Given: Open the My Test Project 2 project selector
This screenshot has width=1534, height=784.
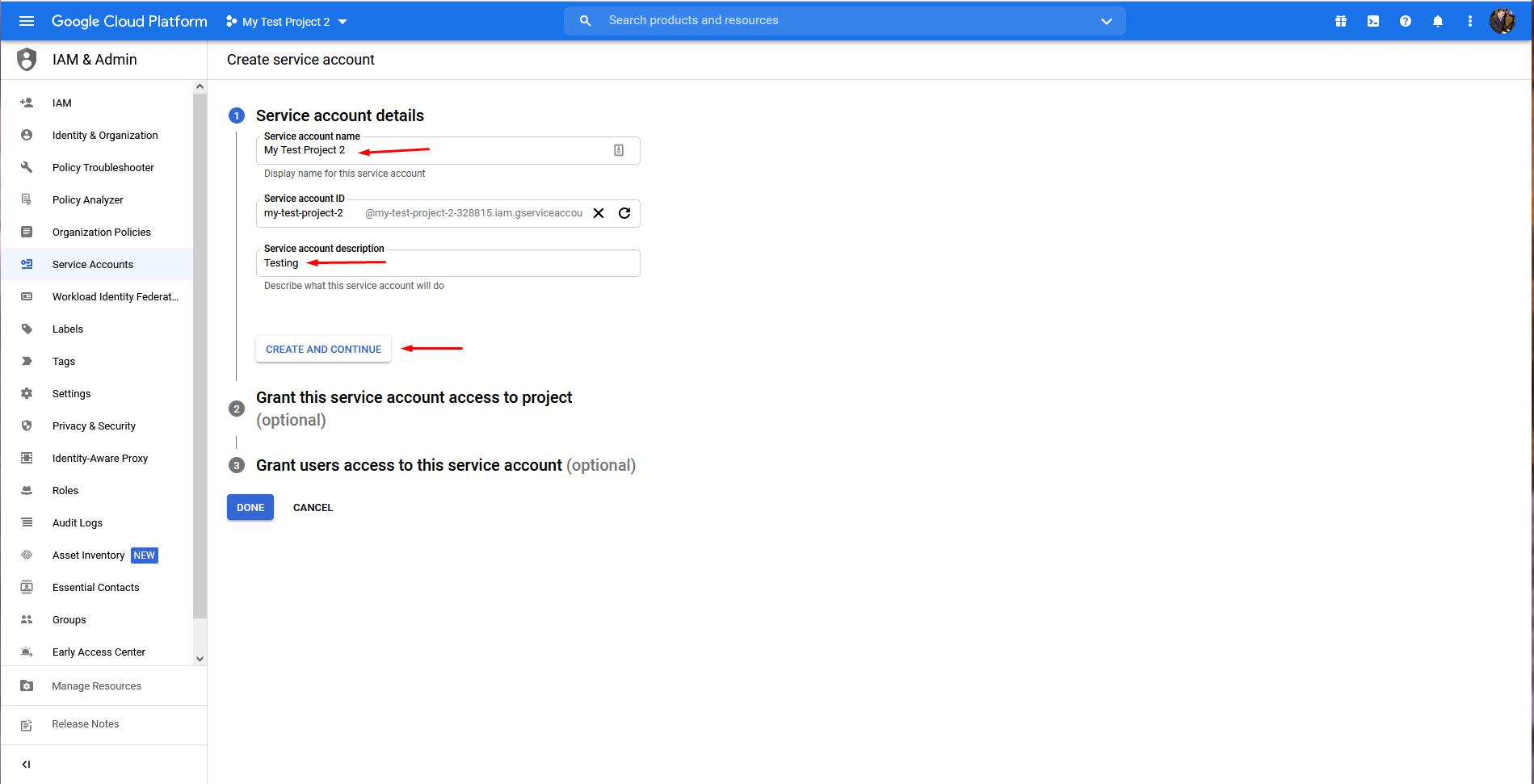Looking at the screenshot, I should (287, 22).
